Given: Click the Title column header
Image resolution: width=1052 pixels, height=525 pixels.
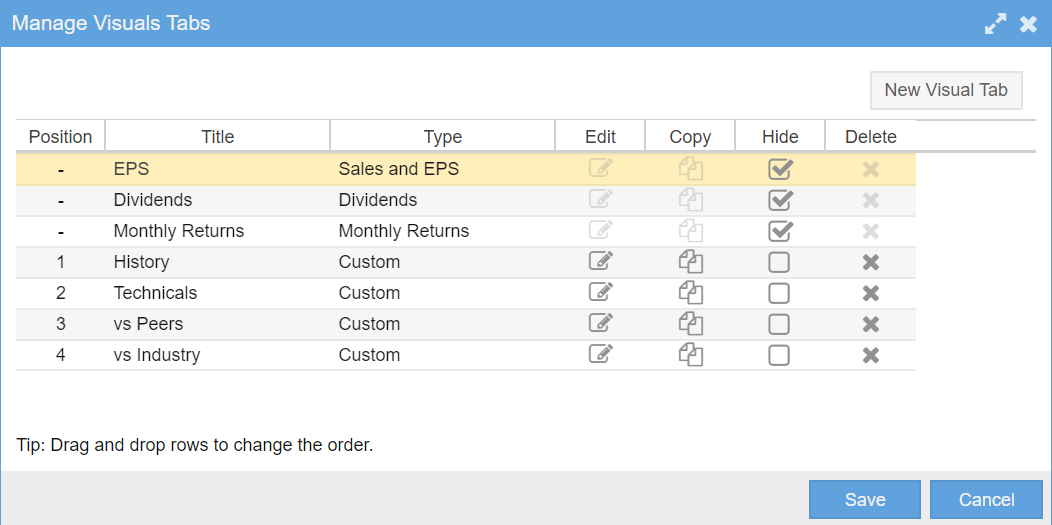Looking at the screenshot, I should [x=217, y=137].
